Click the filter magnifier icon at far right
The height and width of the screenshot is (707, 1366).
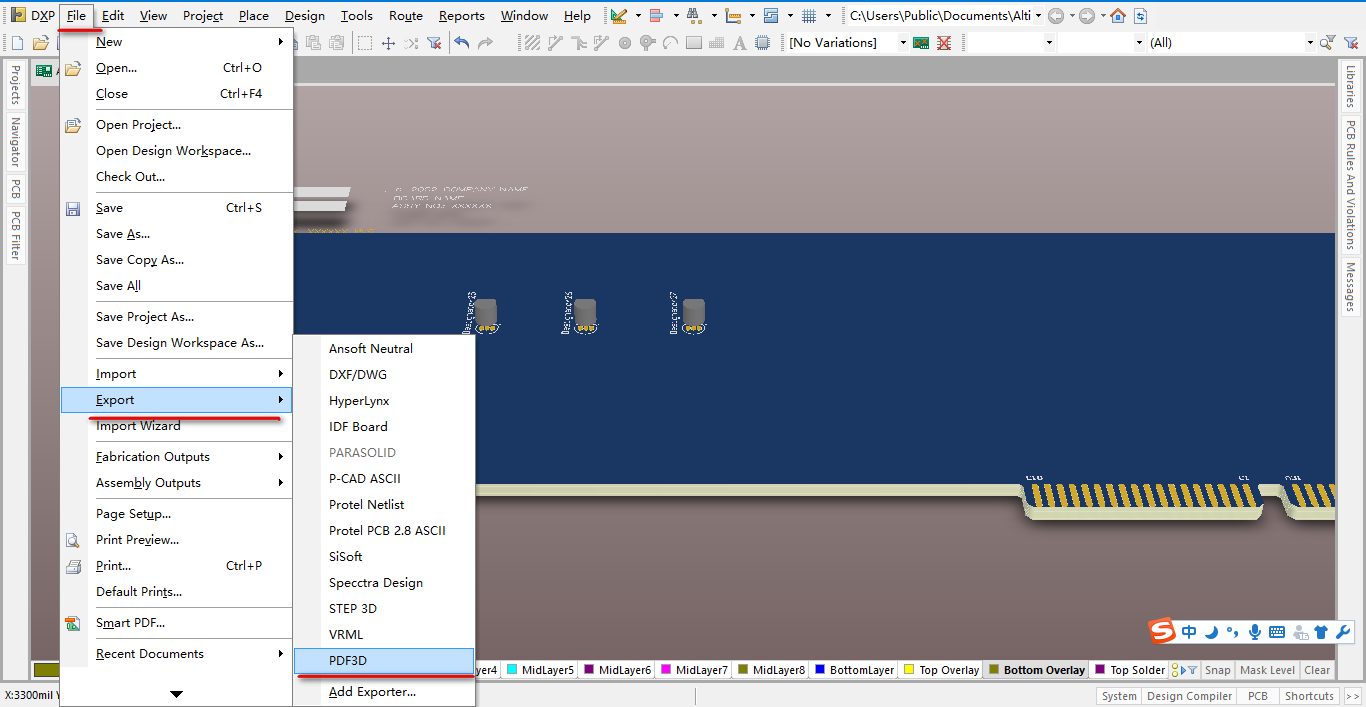pyautogui.click(x=1326, y=43)
